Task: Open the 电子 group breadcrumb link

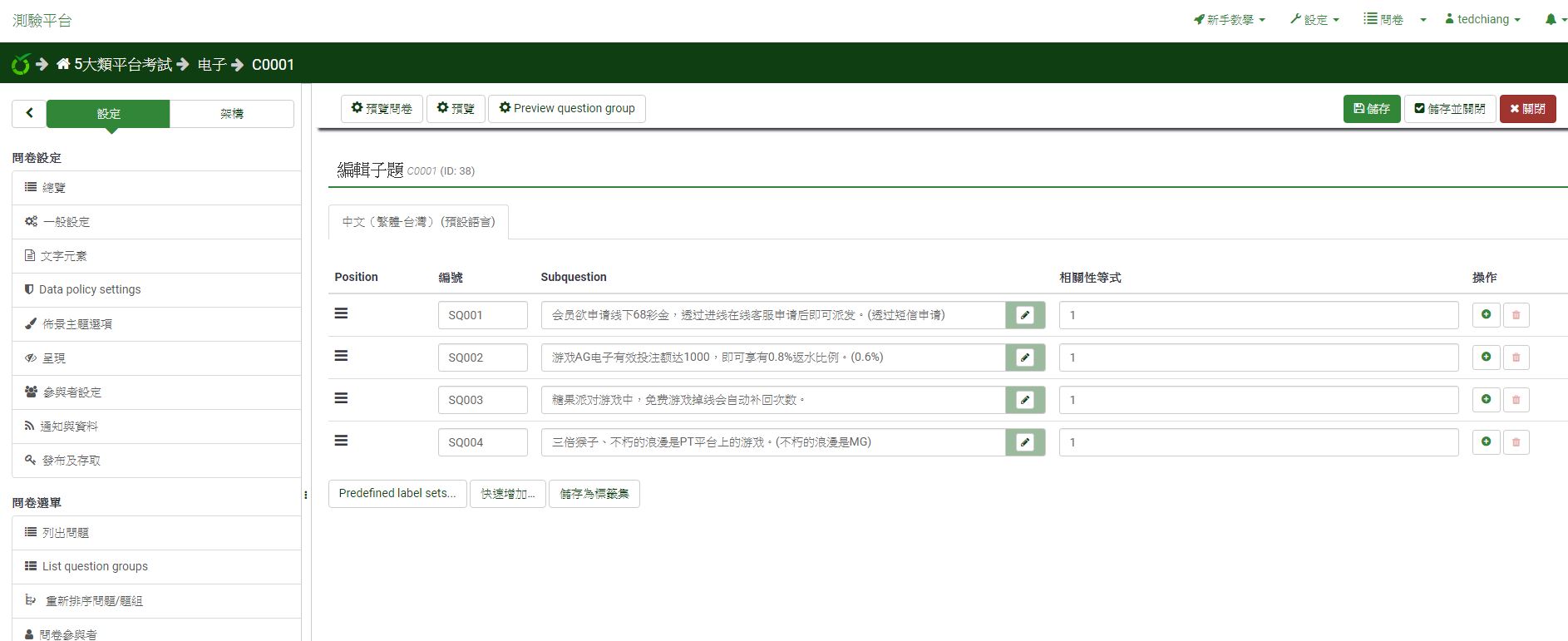Action: click(x=212, y=64)
